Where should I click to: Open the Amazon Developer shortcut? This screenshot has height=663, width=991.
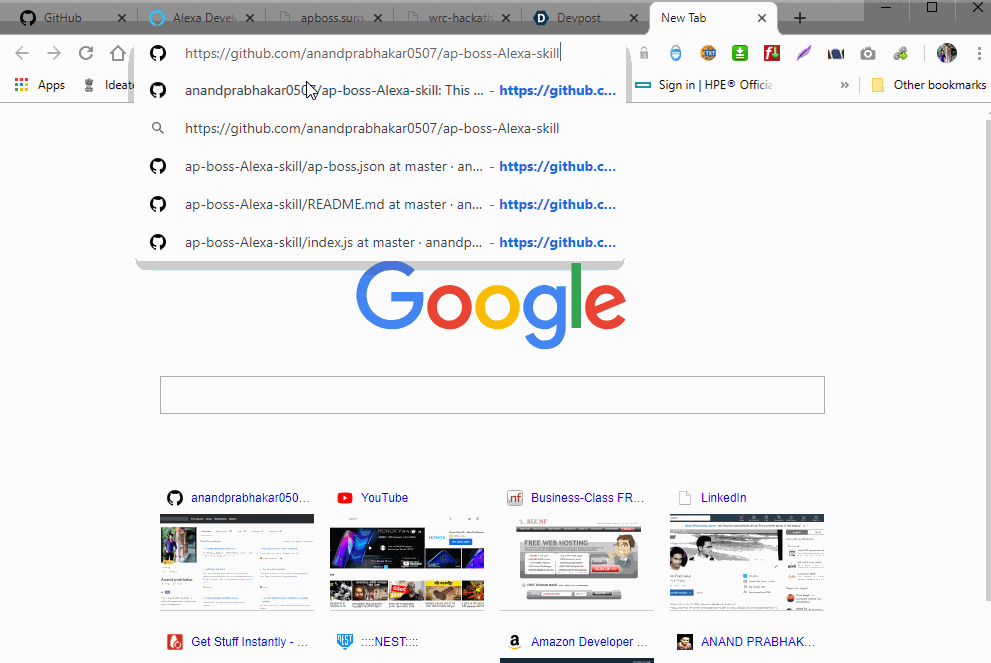point(589,642)
